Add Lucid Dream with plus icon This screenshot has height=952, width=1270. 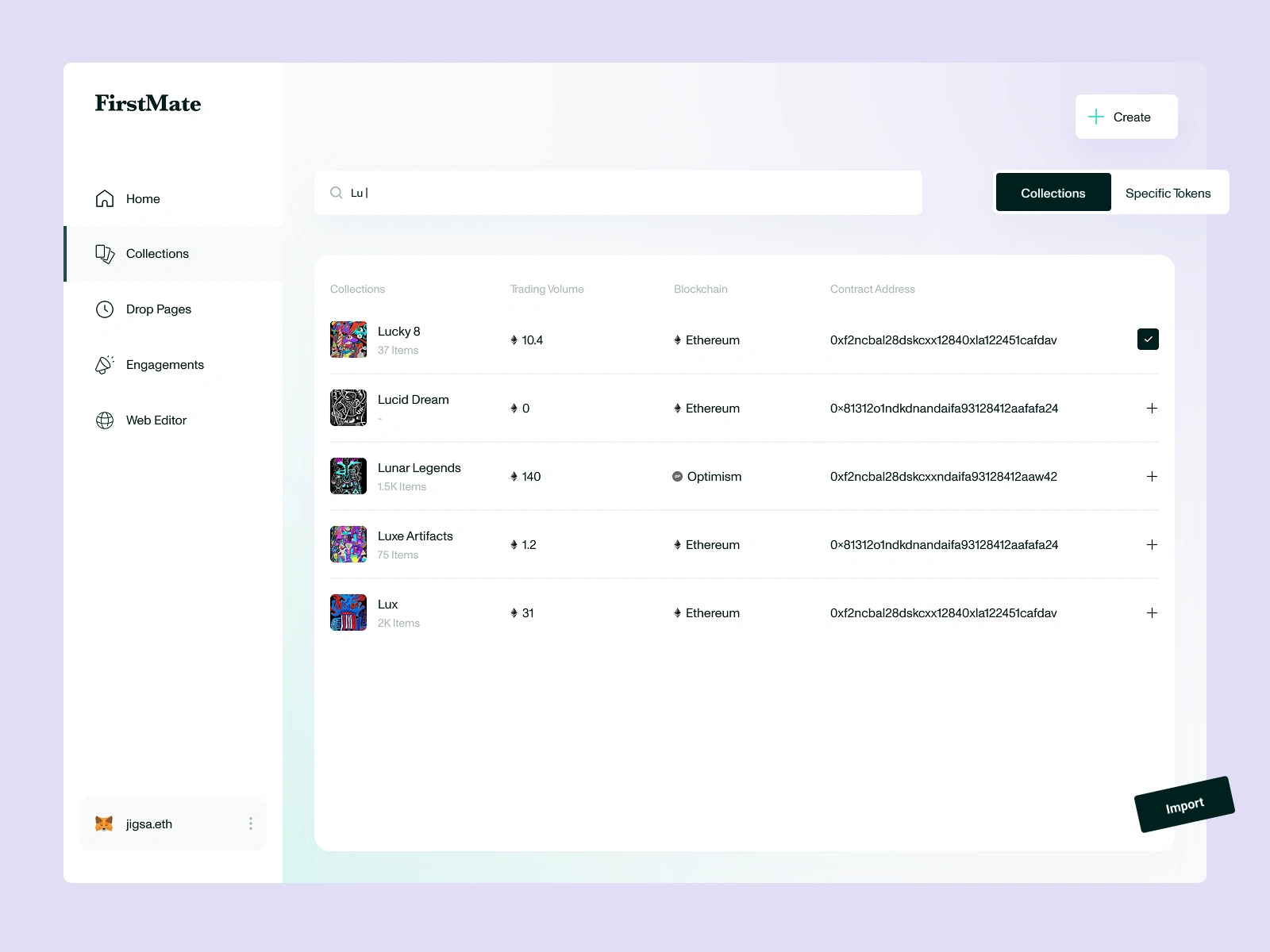click(x=1152, y=408)
